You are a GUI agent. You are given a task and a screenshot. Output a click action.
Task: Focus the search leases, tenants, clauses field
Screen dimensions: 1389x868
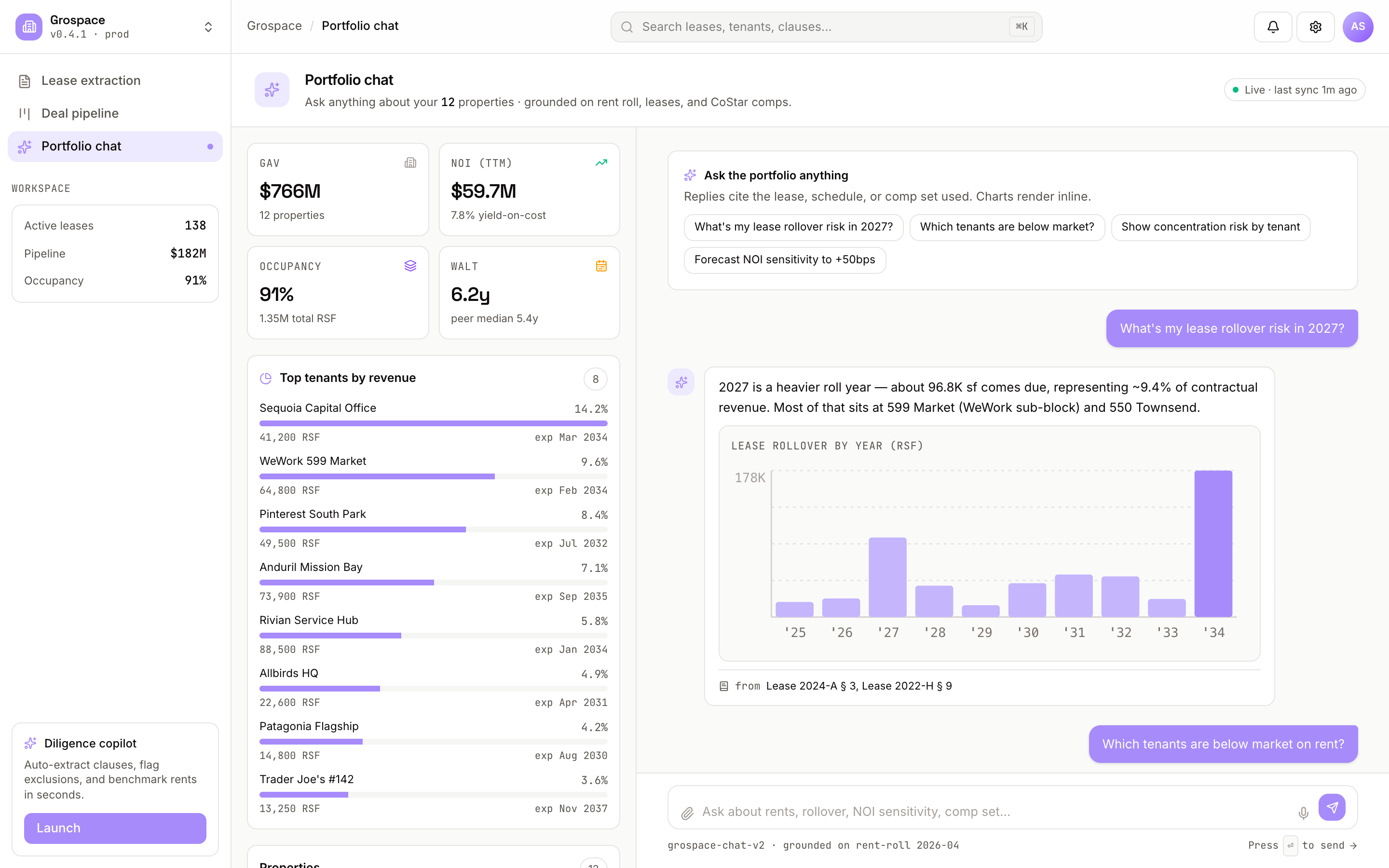(x=826, y=27)
